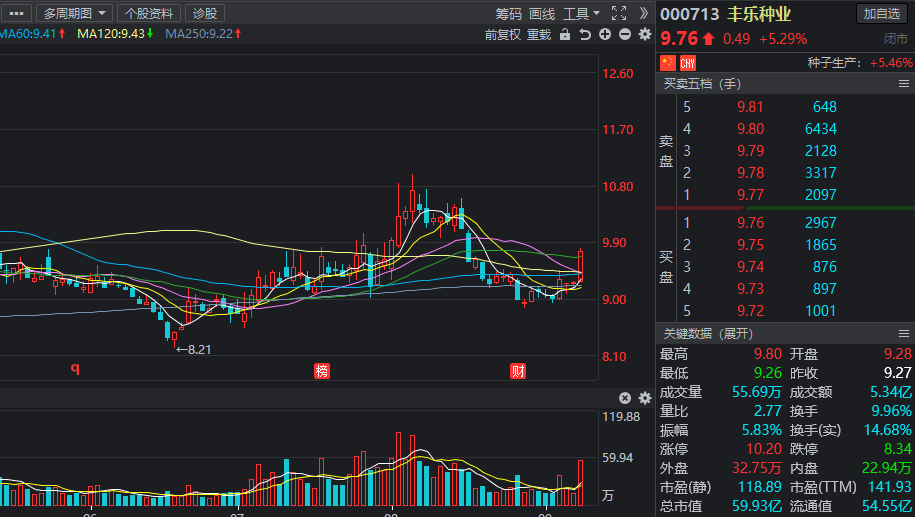Collapse the panel with double chevron

[x=644, y=13]
